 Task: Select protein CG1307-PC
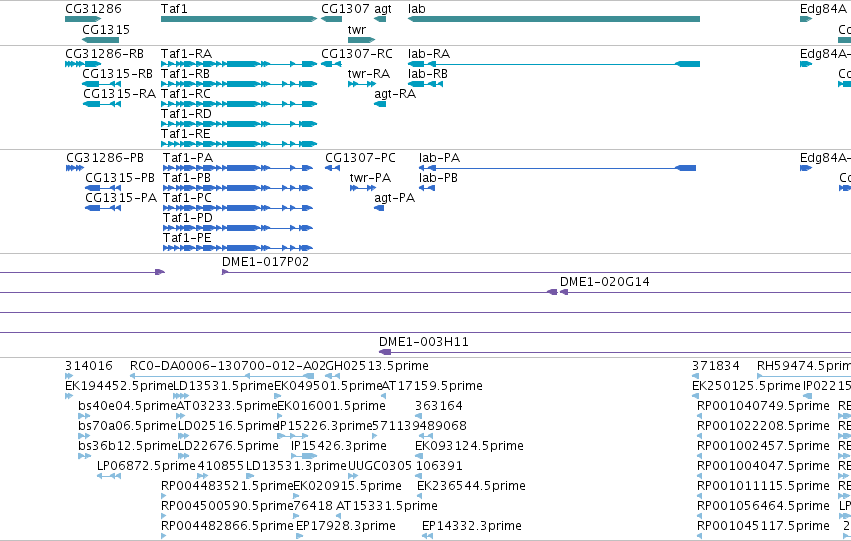[333, 168]
